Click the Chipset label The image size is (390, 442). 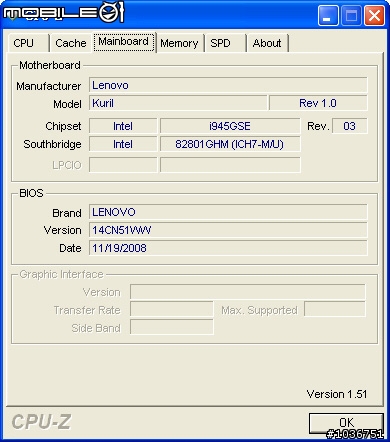tap(63, 126)
